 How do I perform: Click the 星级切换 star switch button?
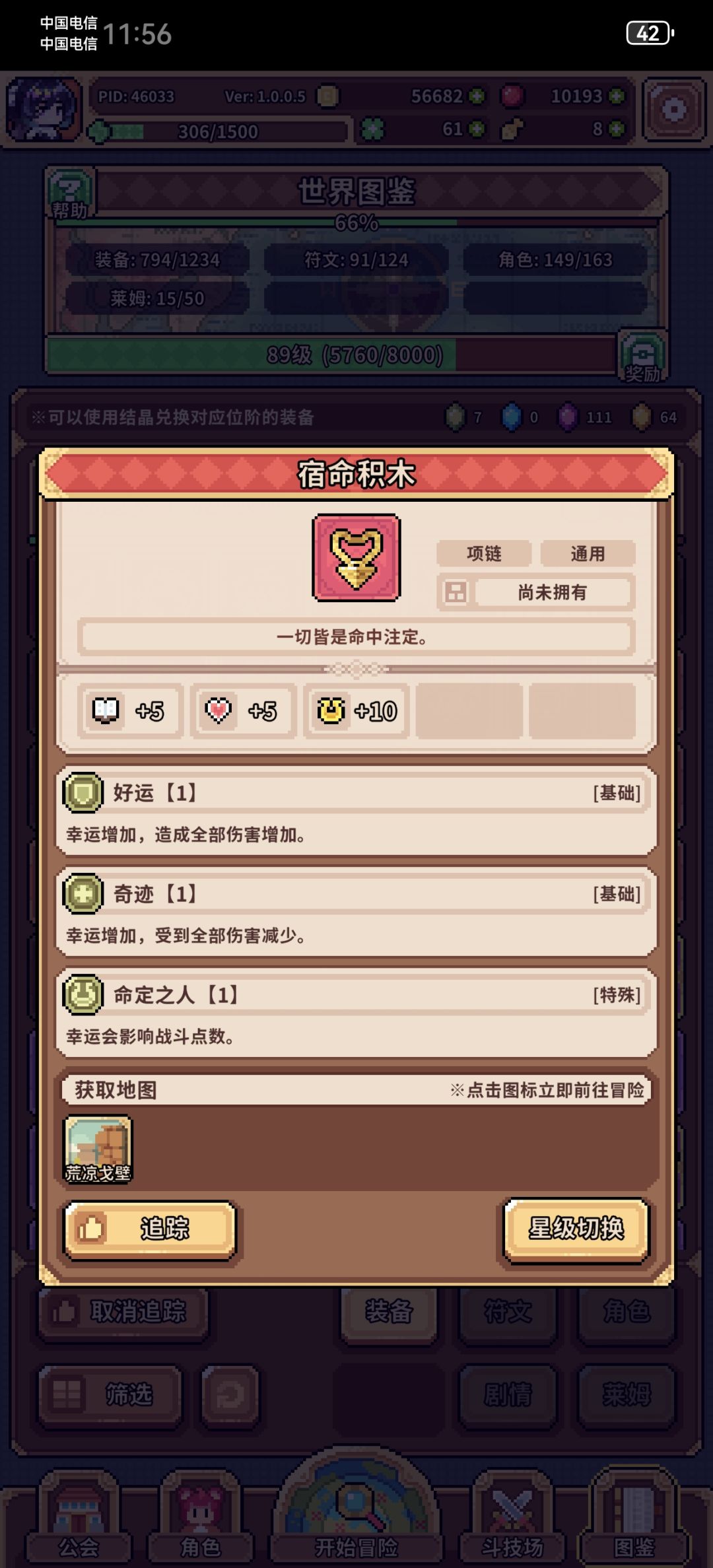pyautogui.click(x=576, y=1229)
